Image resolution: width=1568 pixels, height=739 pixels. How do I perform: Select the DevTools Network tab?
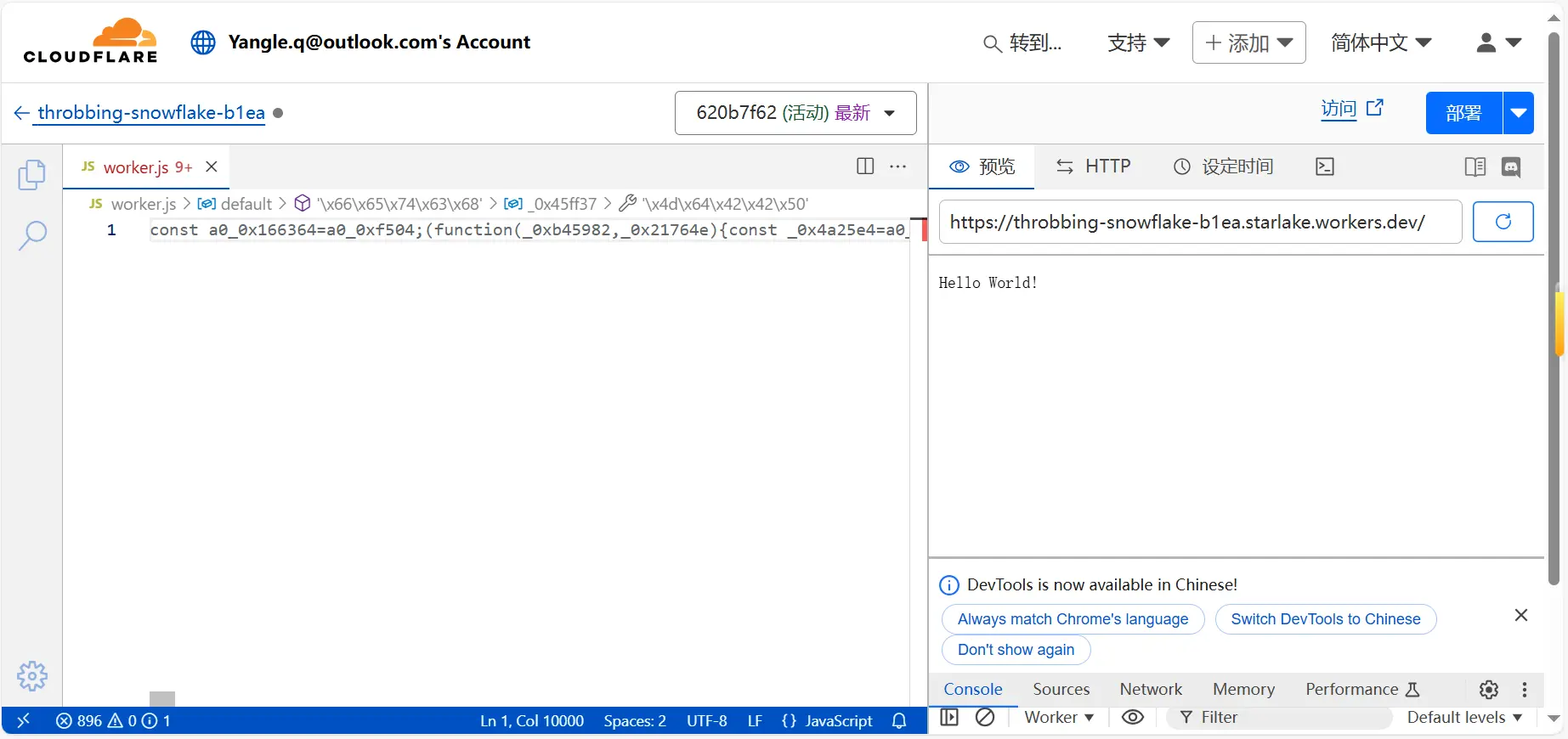[1151, 689]
